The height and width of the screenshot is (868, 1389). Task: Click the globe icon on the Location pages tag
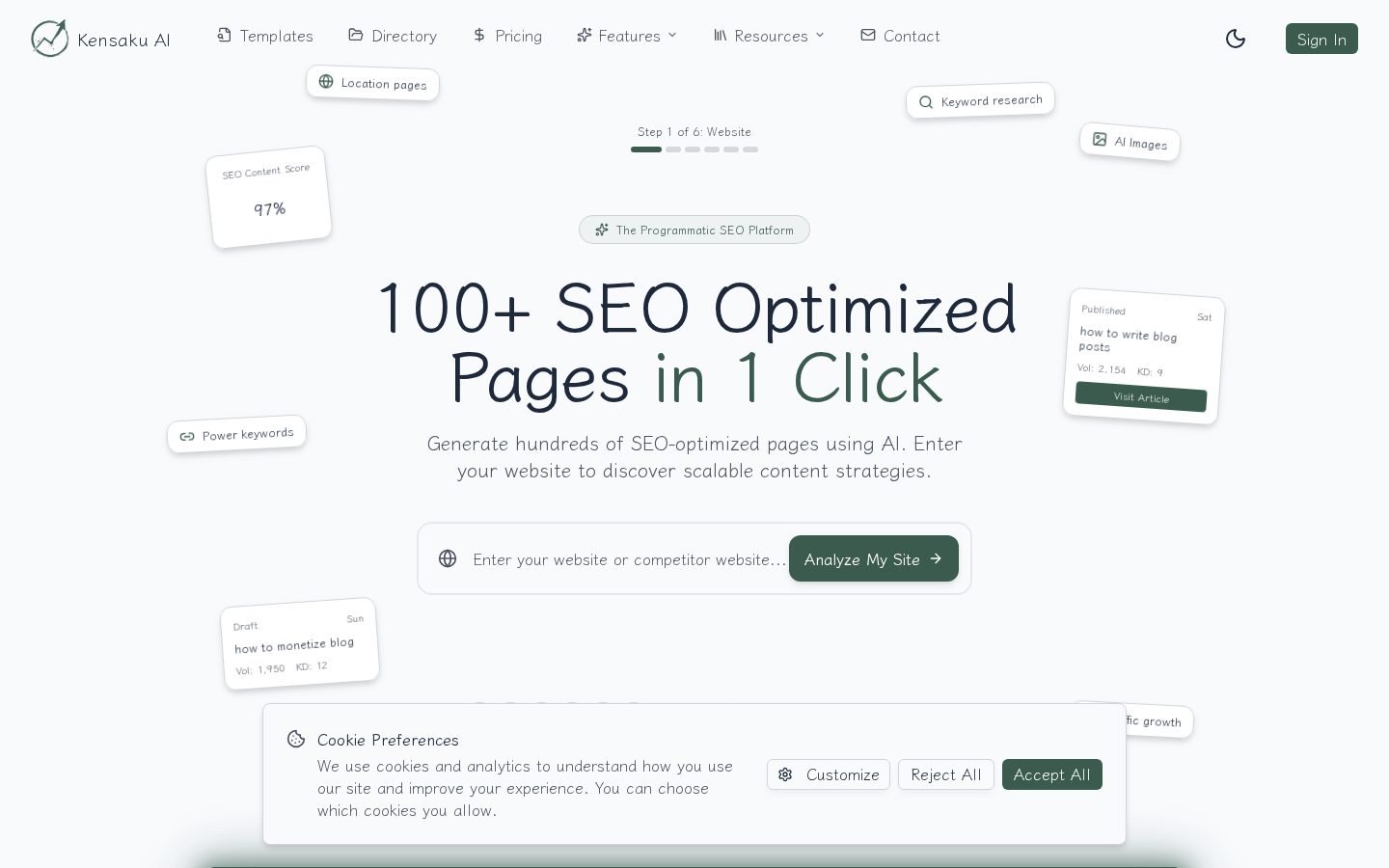point(326,81)
